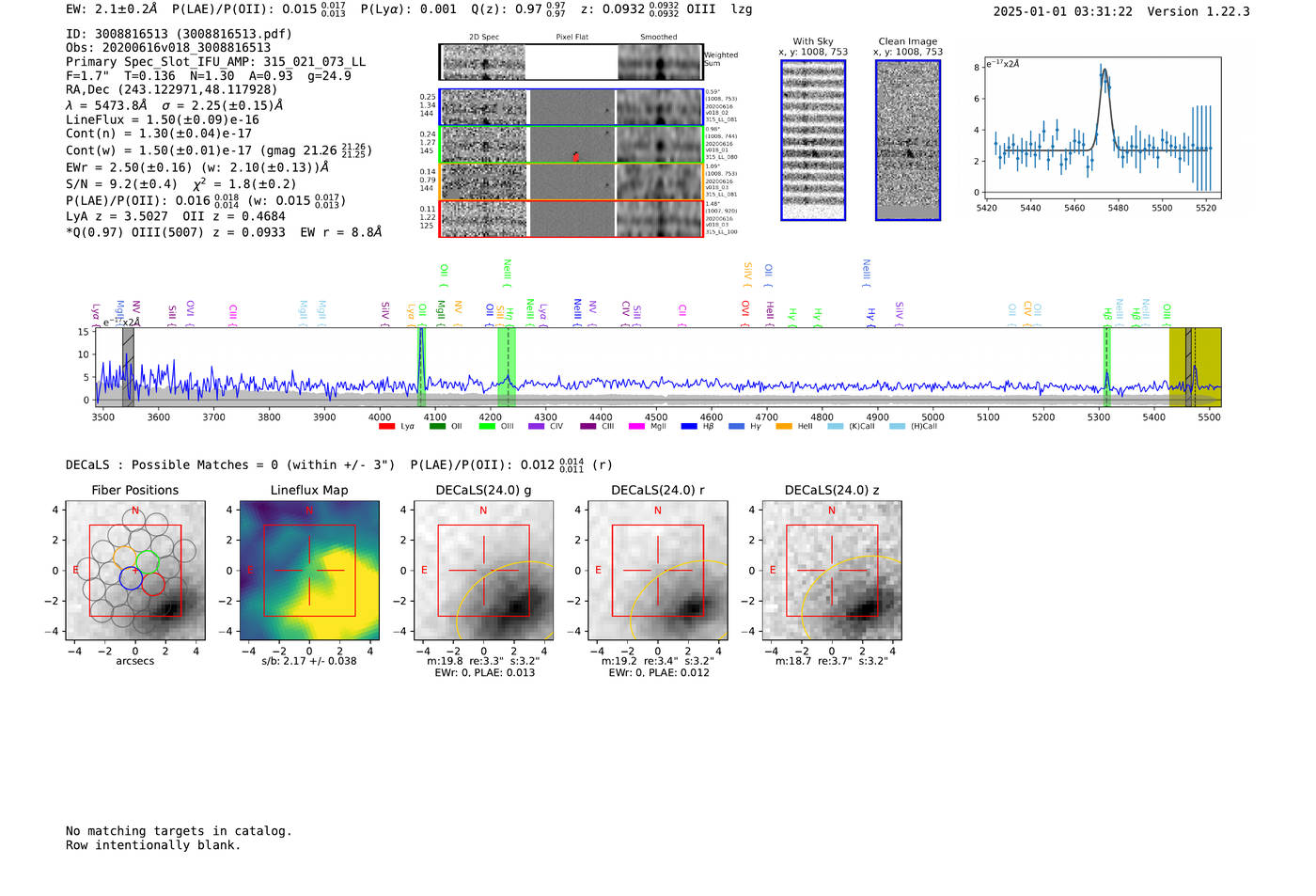The image size is (1316, 896).
Task: Click the yellow shaded region near 5470Å
Action: tap(1195, 367)
